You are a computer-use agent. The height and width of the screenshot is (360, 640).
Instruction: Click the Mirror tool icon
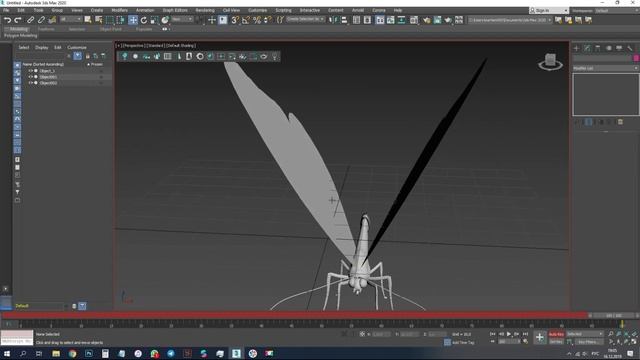[333, 20]
